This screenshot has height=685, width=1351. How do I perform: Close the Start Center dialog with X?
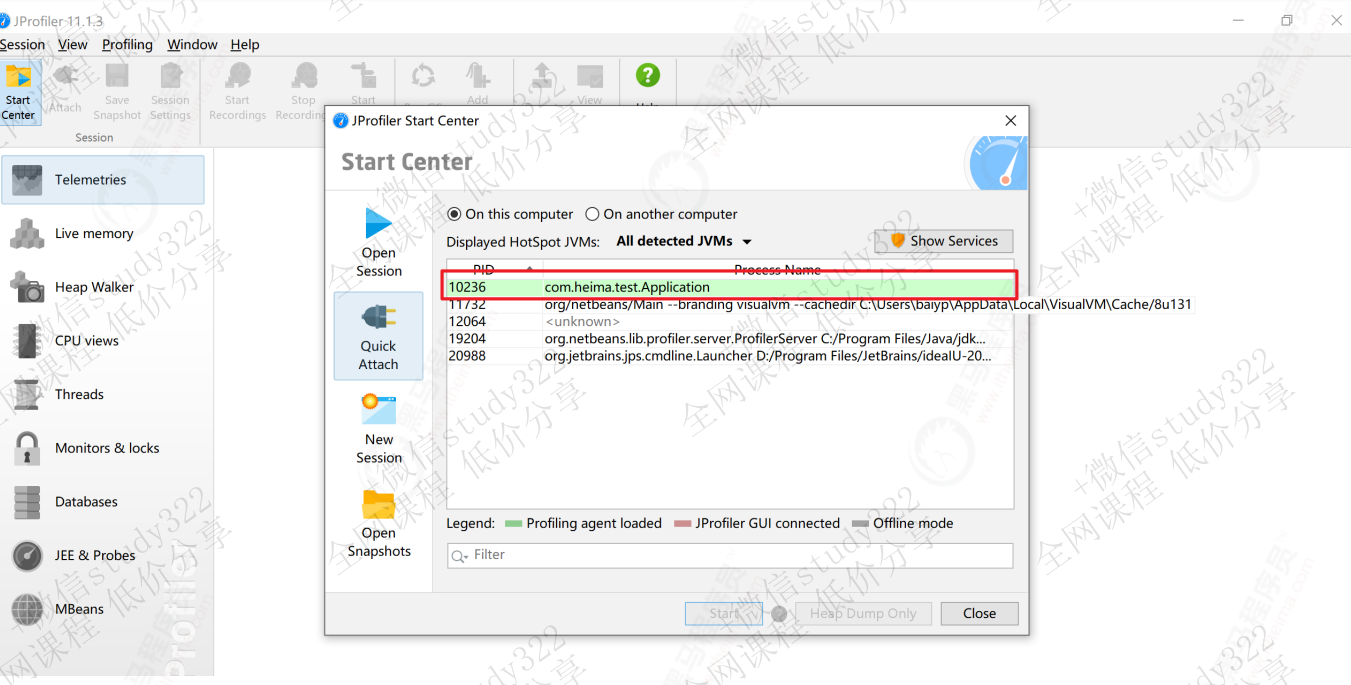point(1010,120)
